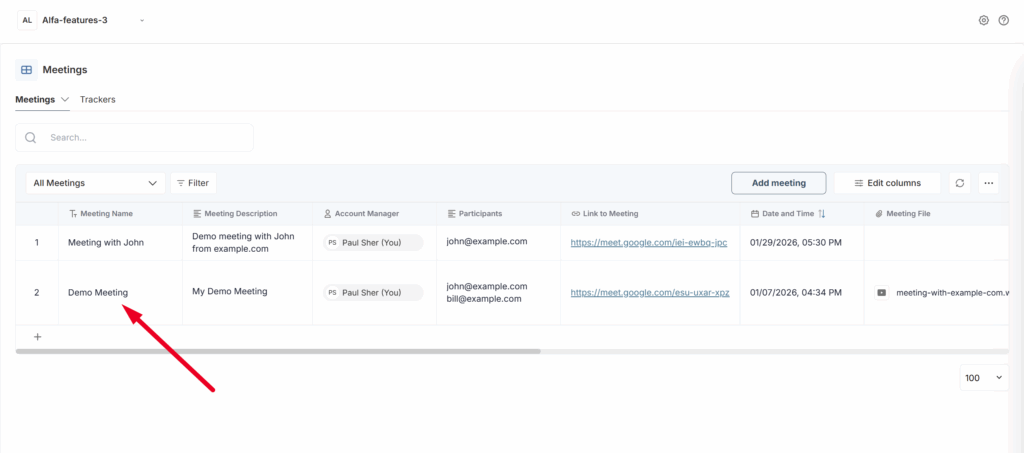
Task: Open the Edit columns button
Action: pyautogui.click(x=886, y=183)
